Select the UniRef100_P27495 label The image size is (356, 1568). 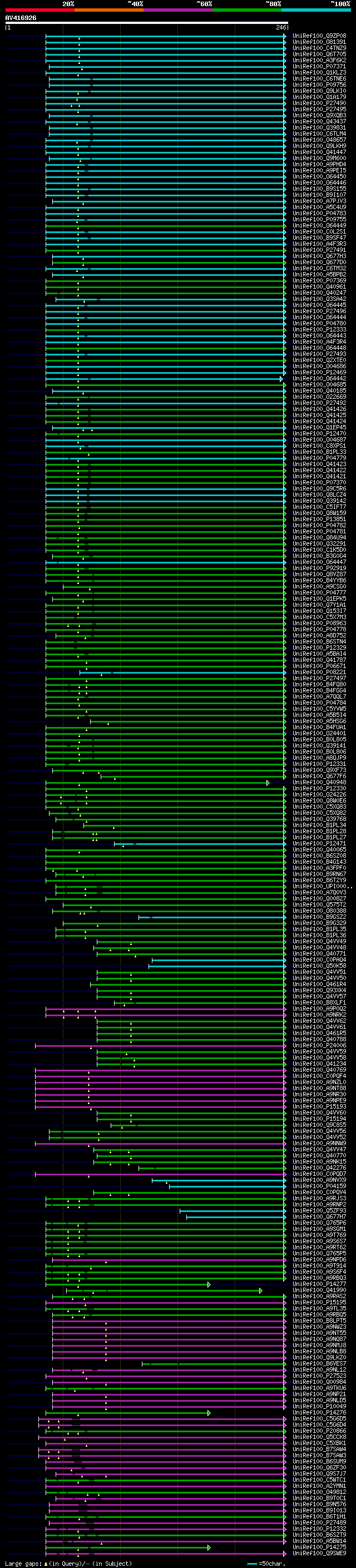pyautogui.click(x=319, y=109)
